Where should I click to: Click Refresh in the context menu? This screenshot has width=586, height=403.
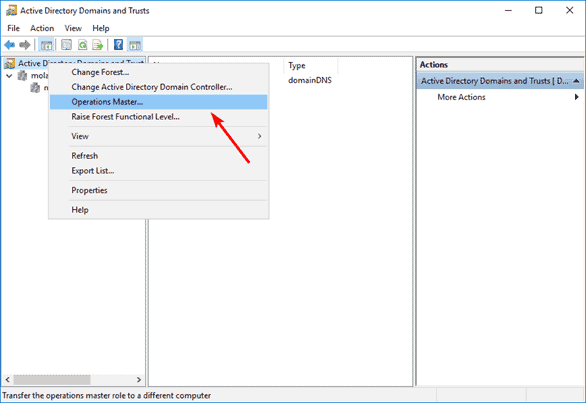click(x=159, y=156)
